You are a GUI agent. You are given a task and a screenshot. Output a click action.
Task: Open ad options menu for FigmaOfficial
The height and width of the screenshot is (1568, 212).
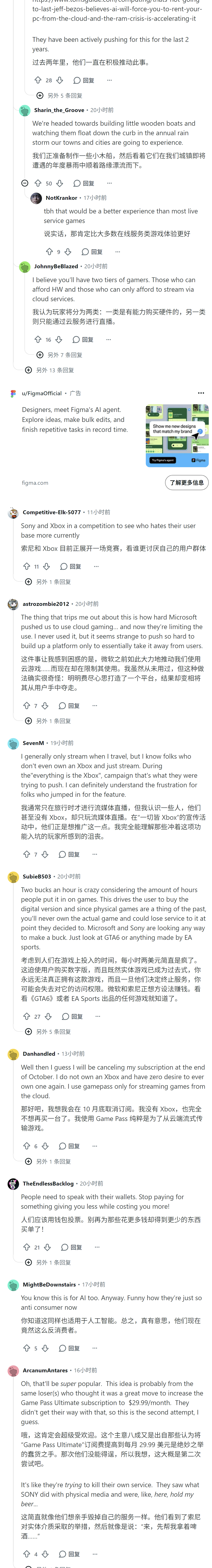[x=201, y=393]
